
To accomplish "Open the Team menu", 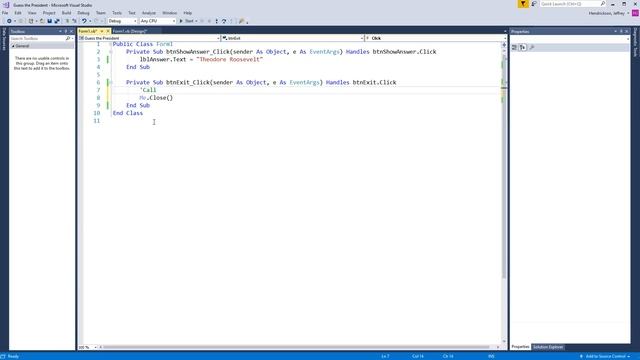I will (x=100, y=13).
